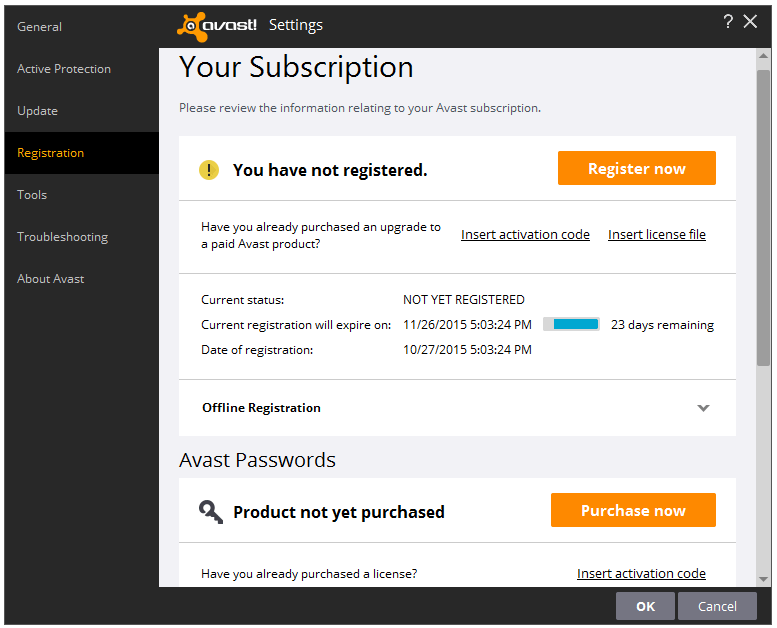This screenshot has height=628, width=777.
Task: Click the scroll down arrow on scrollbar
Action: (764, 578)
